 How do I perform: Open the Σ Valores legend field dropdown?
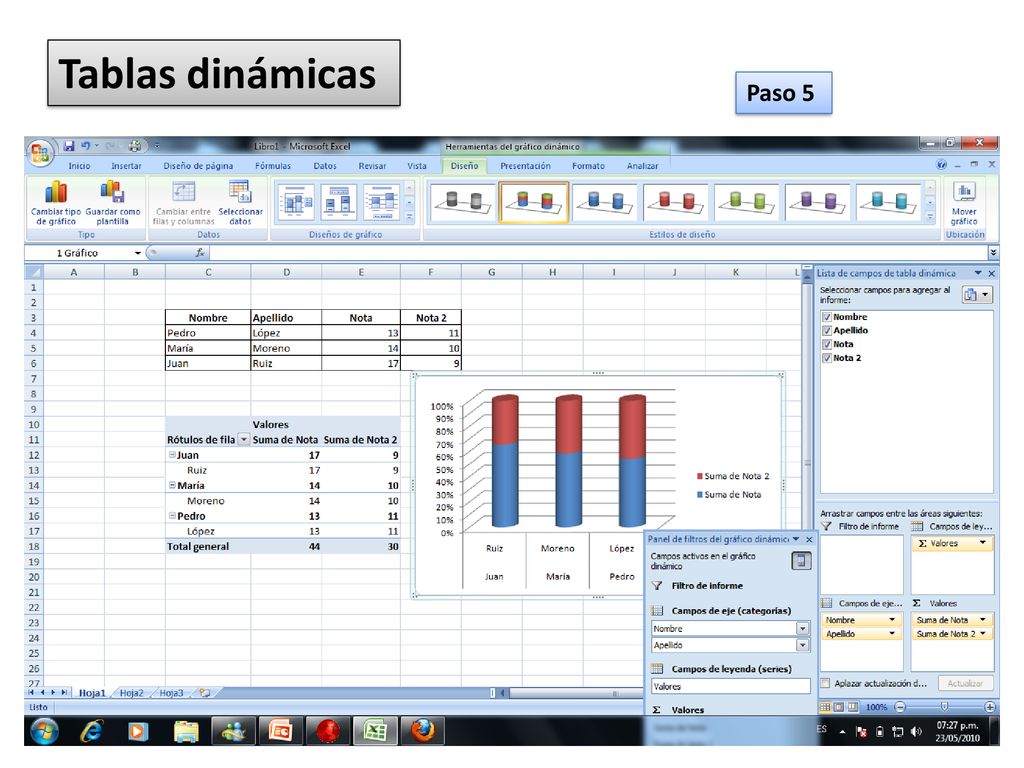[982, 543]
